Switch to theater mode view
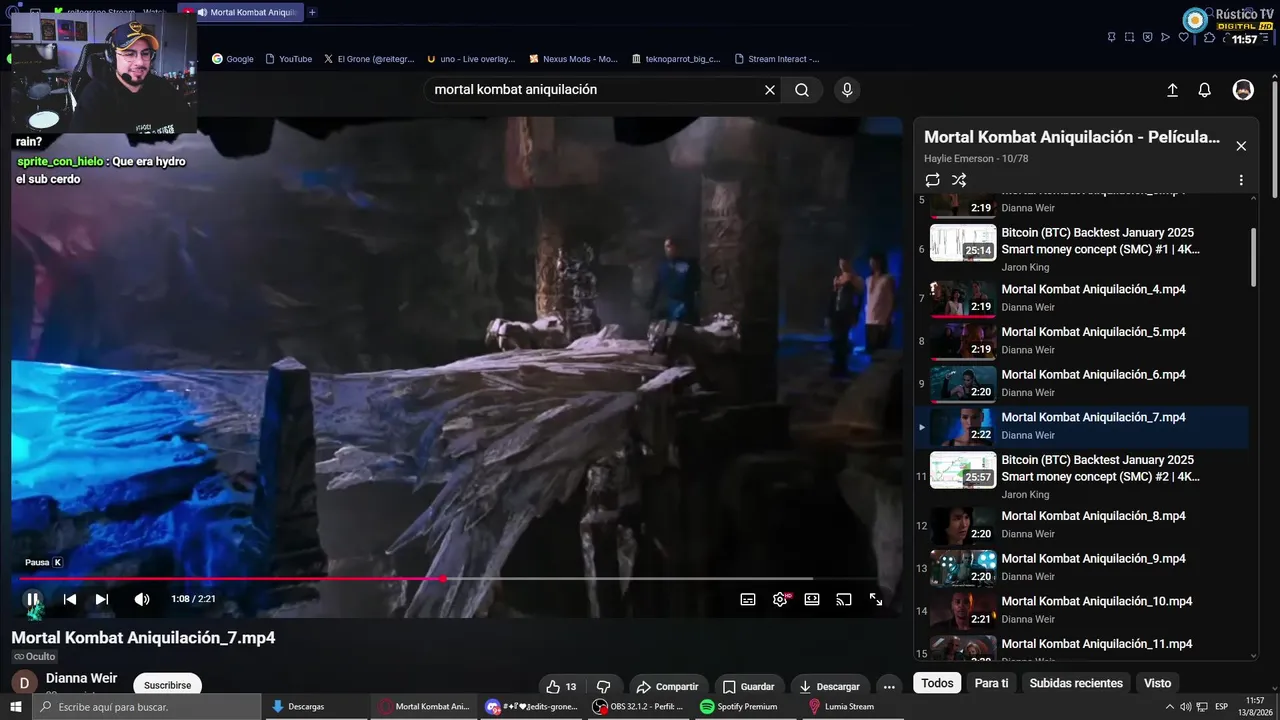The width and height of the screenshot is (1280, 720). [812, 599]
